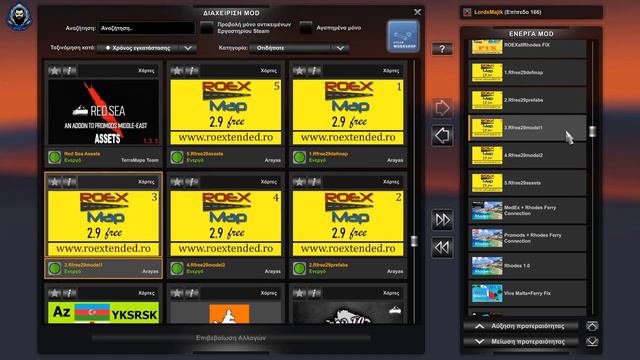Move mod to bottom priority icon
Image resolution: width=640 pixels, height=360 pixels.
click(592, 341)
